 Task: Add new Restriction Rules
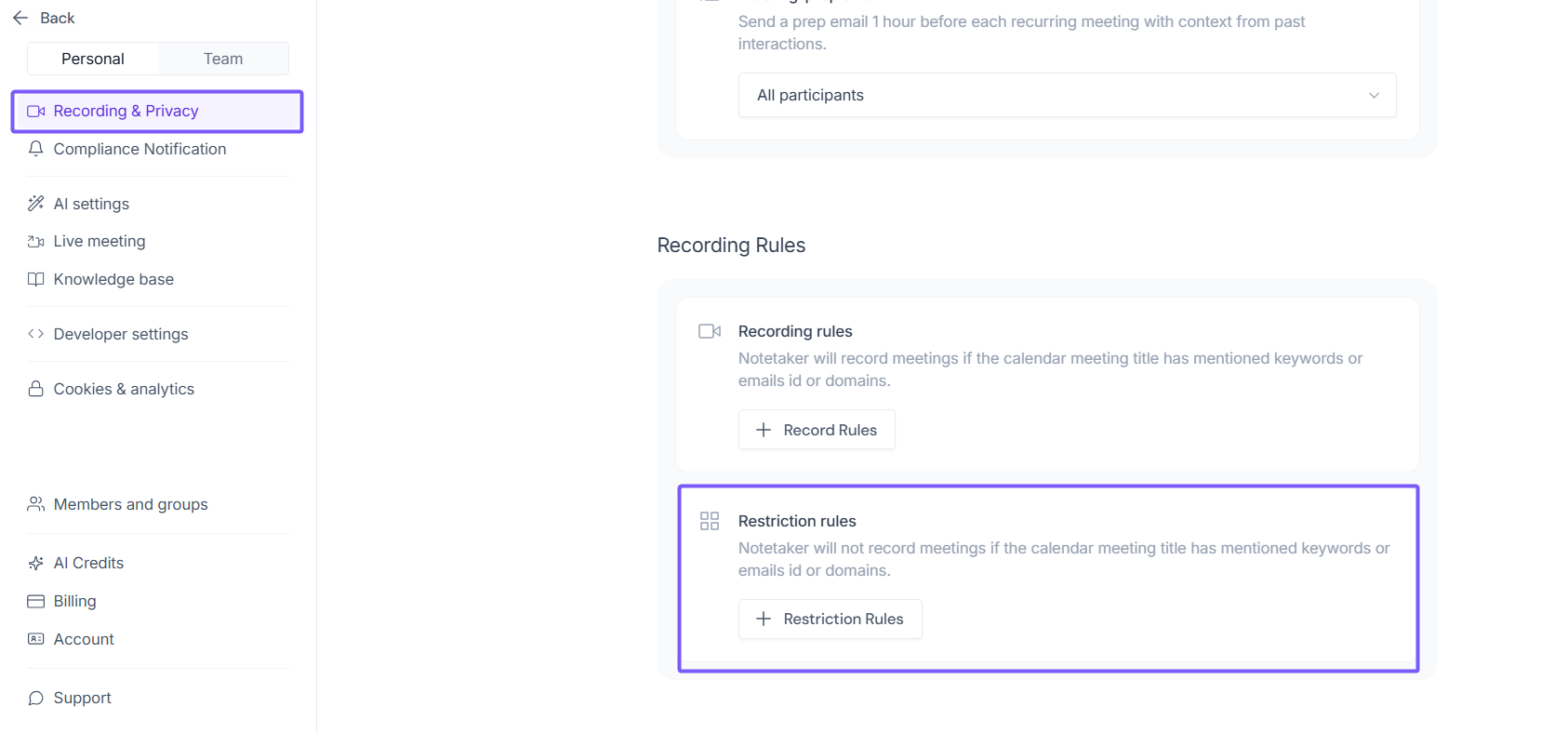point(830,619)
